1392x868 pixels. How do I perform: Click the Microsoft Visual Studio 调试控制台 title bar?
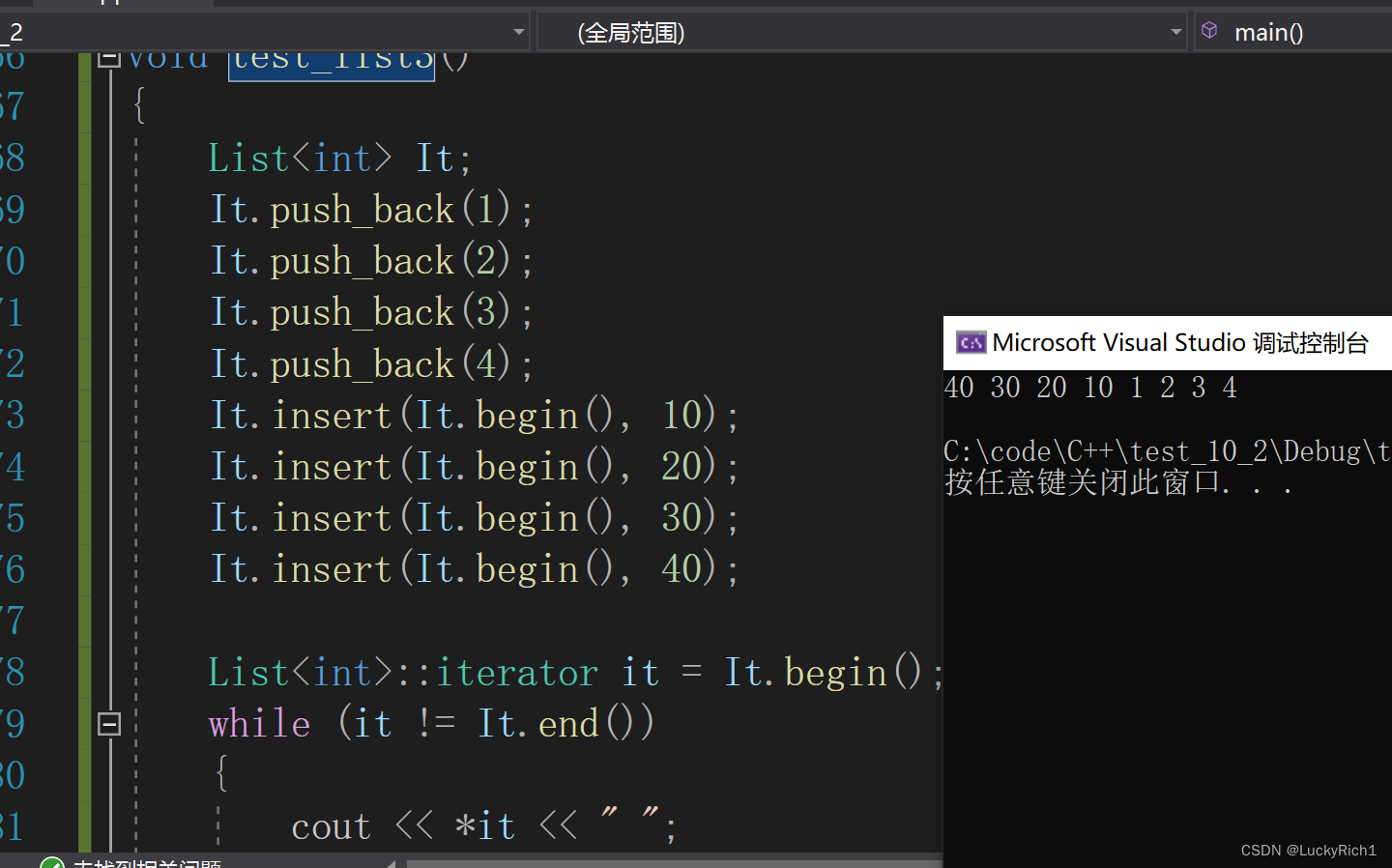(1168, 343)
